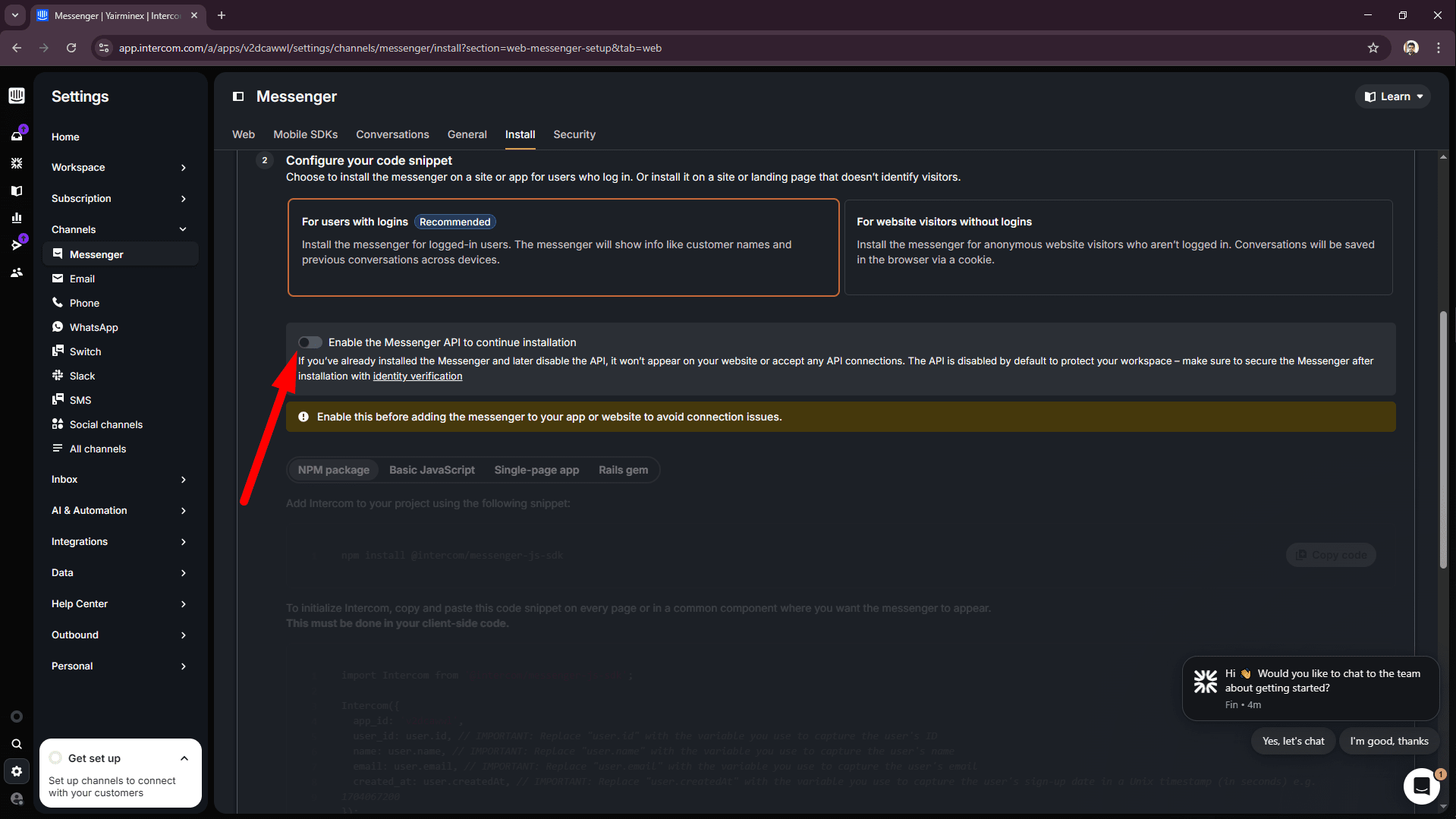Expand the Inbox settings section
The height and width of the screenshot is (819, 1456).
(119, 479)
